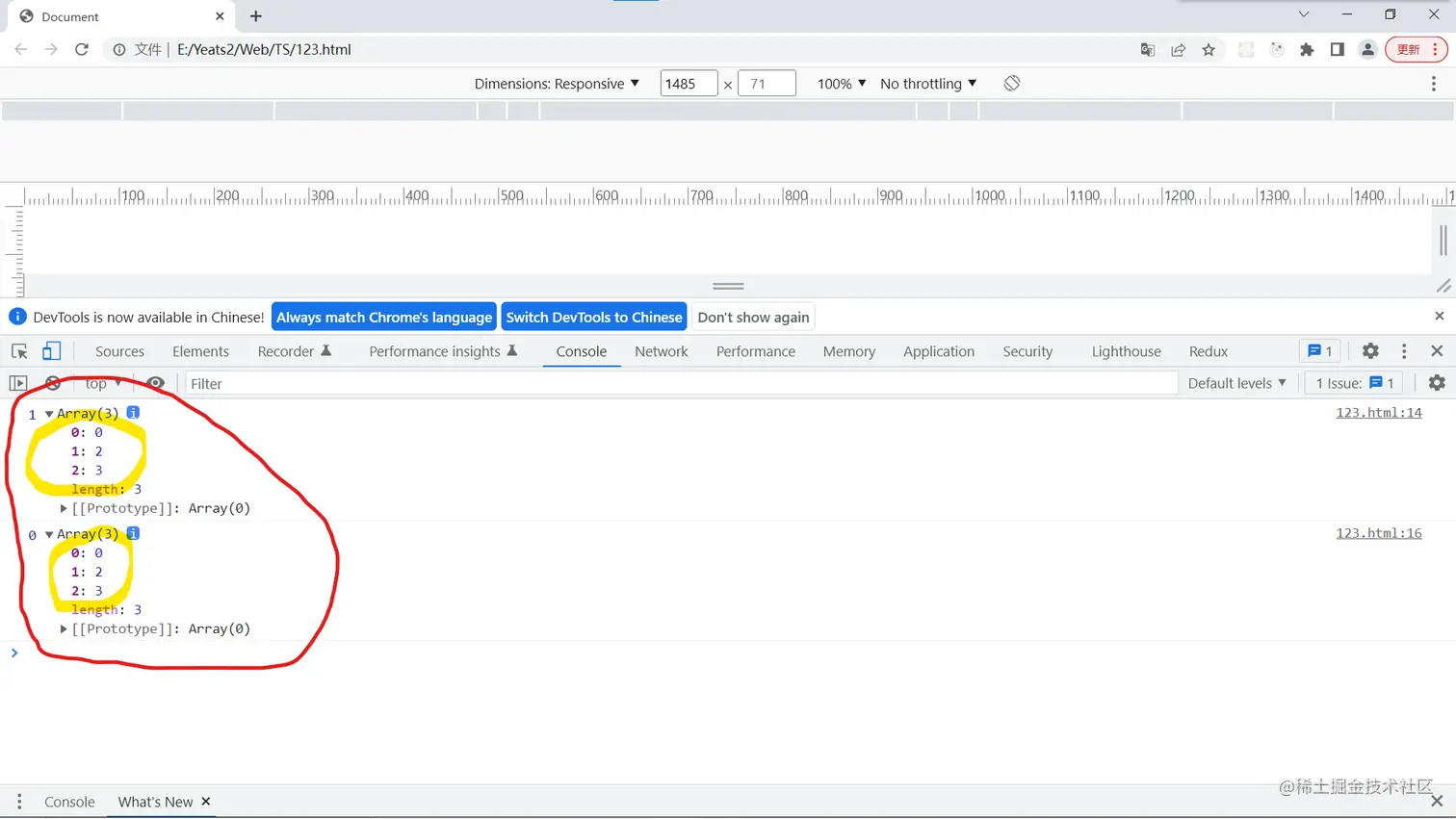Image resolution: width=1456 pixels, height=819 pixels.
Task: Toggle the device toolbar icon
Action: pyautogui.click(x=51, y=350)
